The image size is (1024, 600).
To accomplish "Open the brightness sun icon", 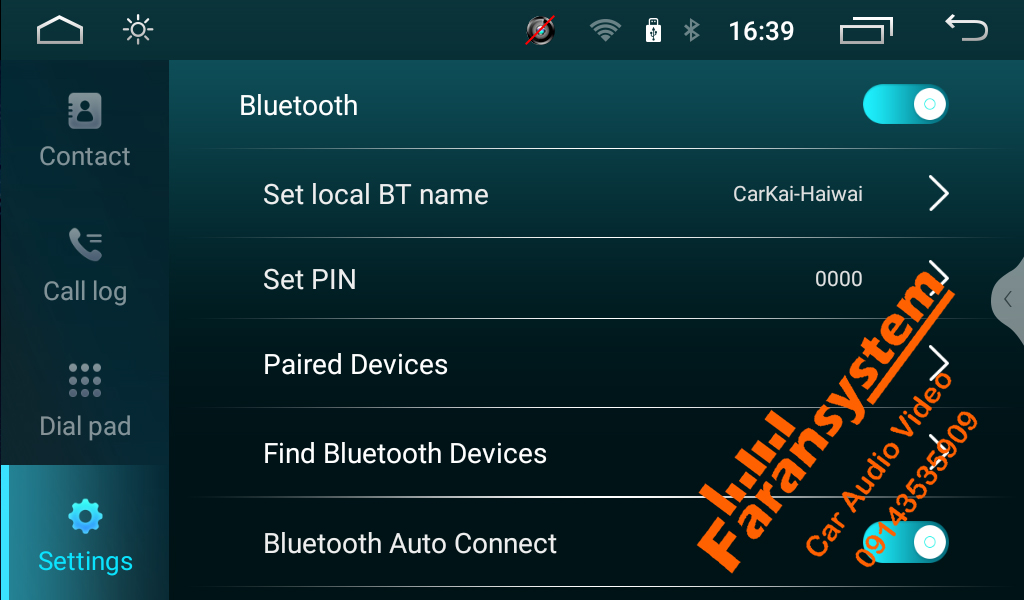I will coord(138,30).
